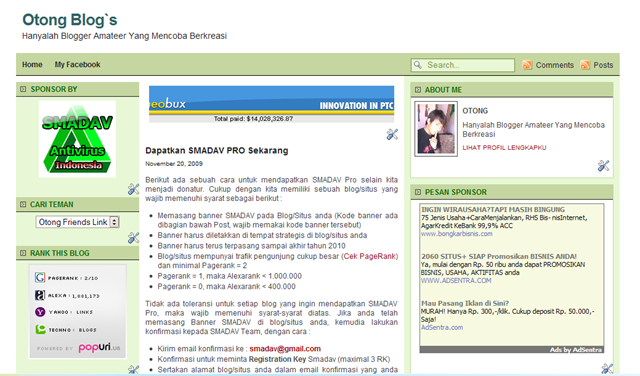Click the Pagerank 2/10 text
Viewport: 640px width, 376px height.
(x=73, y=278)
